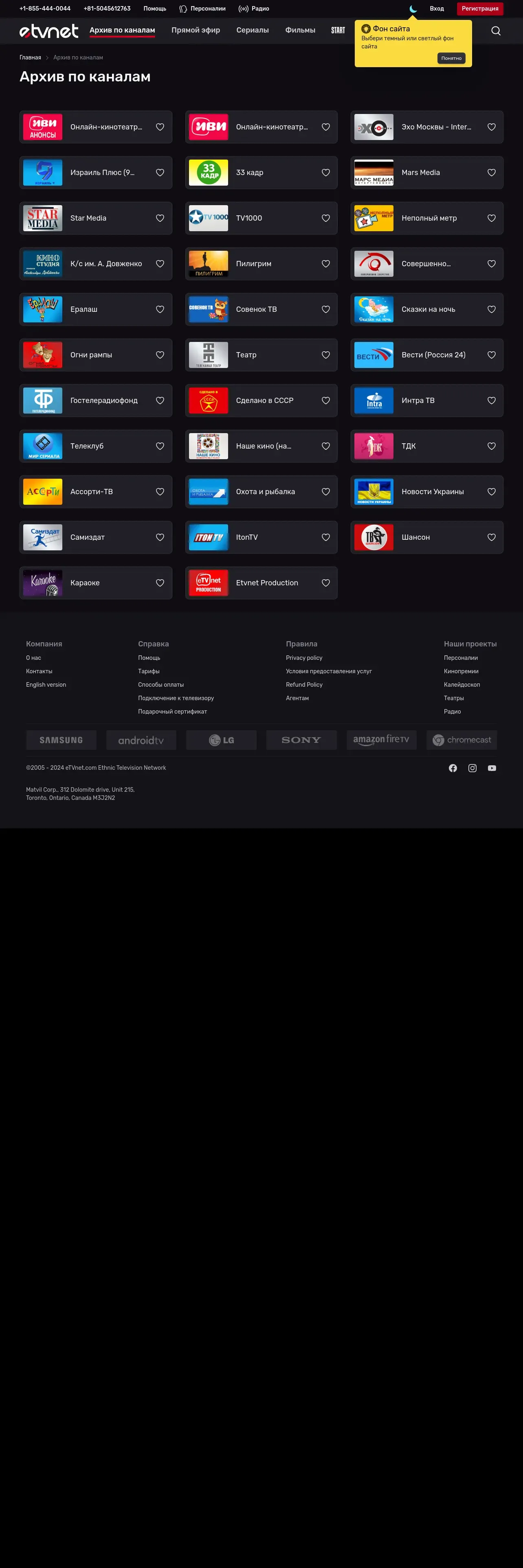Open the YouTube icon in footer
This screenshot has height=1568, width=523.
[491, 768]
